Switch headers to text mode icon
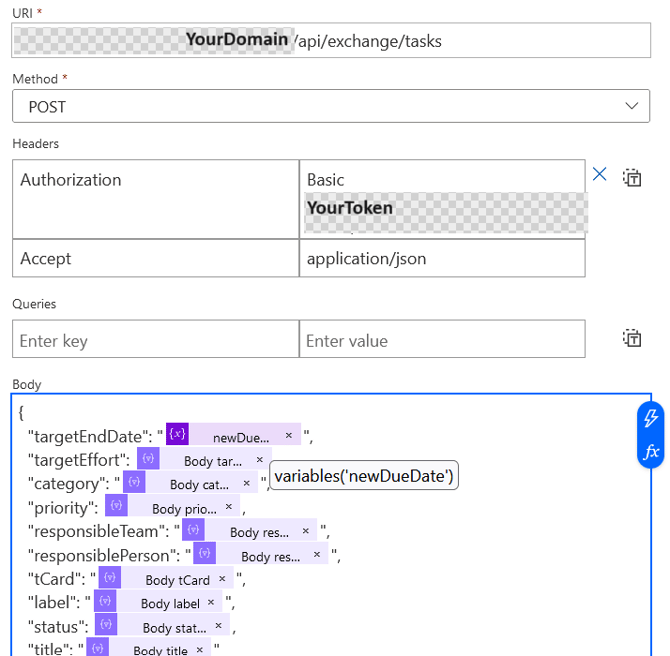Image resolution: width=670 pixels, height=656 pixels. pyautogui.click(x=632, y=178)
